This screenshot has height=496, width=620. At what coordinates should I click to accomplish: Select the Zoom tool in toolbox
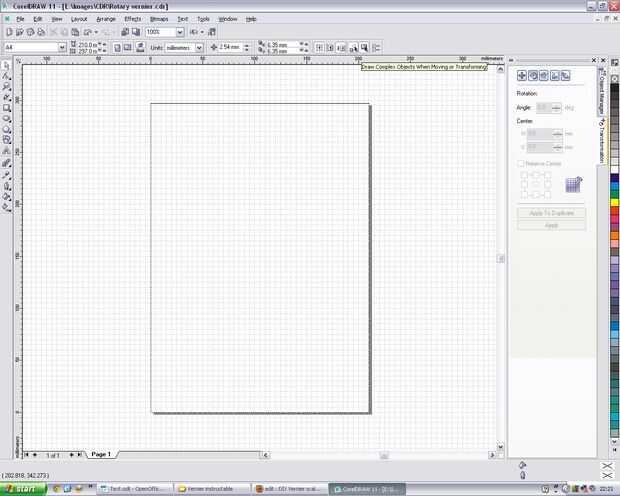[7, 87]
